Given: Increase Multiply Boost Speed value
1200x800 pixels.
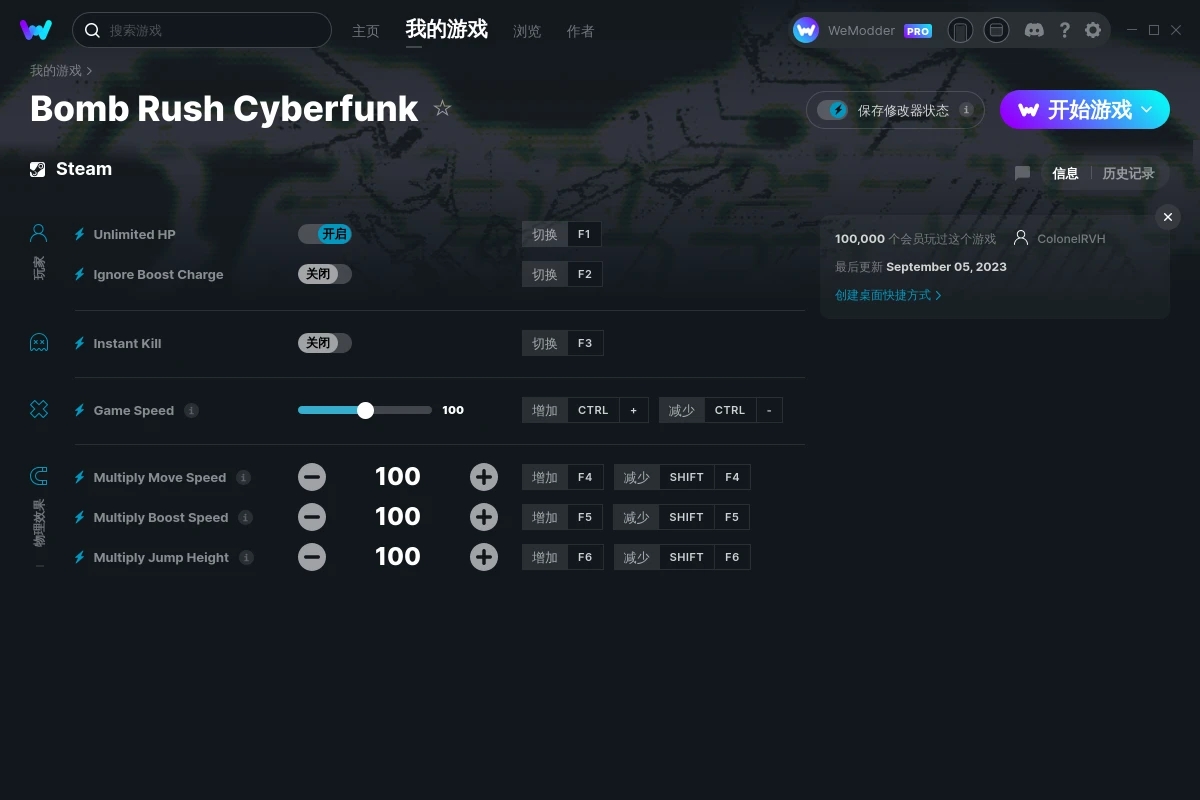Looking at the screenshot, I should tap(484, 517).
